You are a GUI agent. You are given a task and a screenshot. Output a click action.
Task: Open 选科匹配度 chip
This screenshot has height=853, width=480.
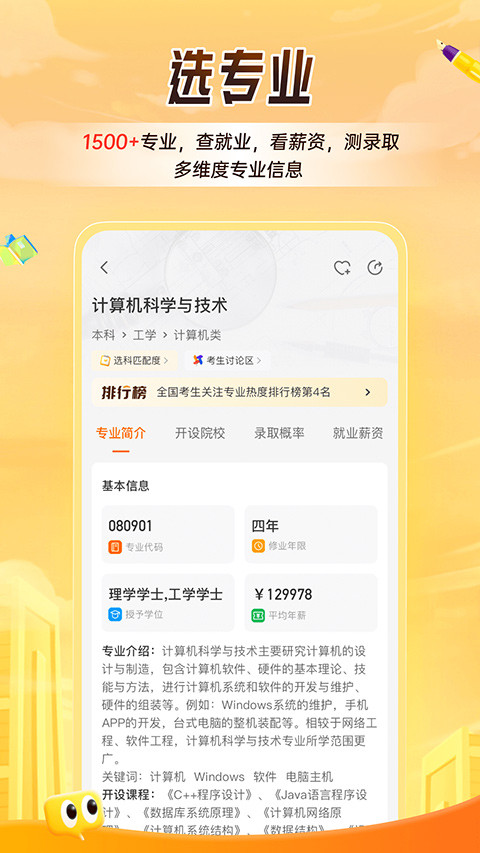click(x=135, y=360)
